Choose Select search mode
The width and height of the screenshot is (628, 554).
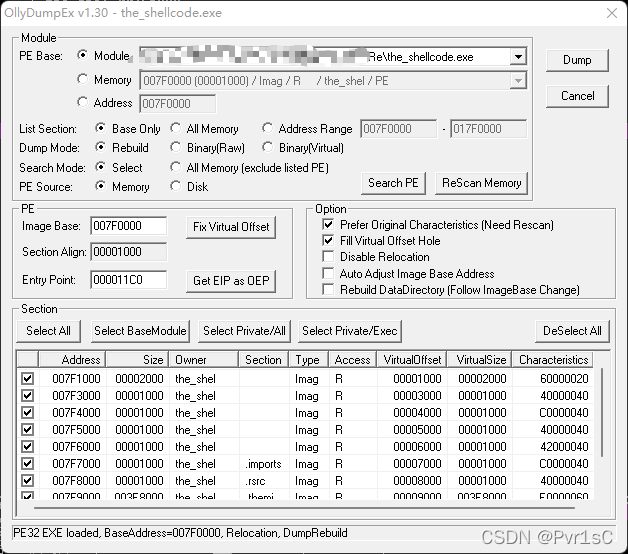pyautogui.click(x=101, y=167)
